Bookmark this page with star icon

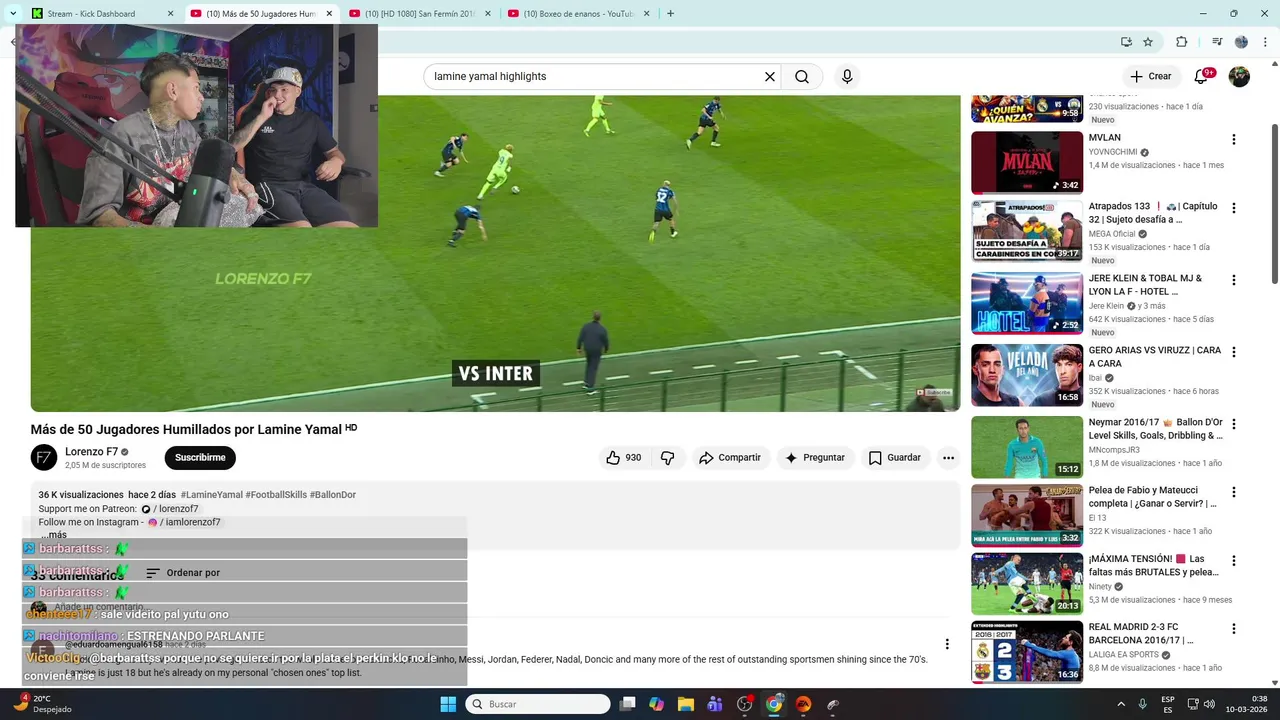(1148, 42)
